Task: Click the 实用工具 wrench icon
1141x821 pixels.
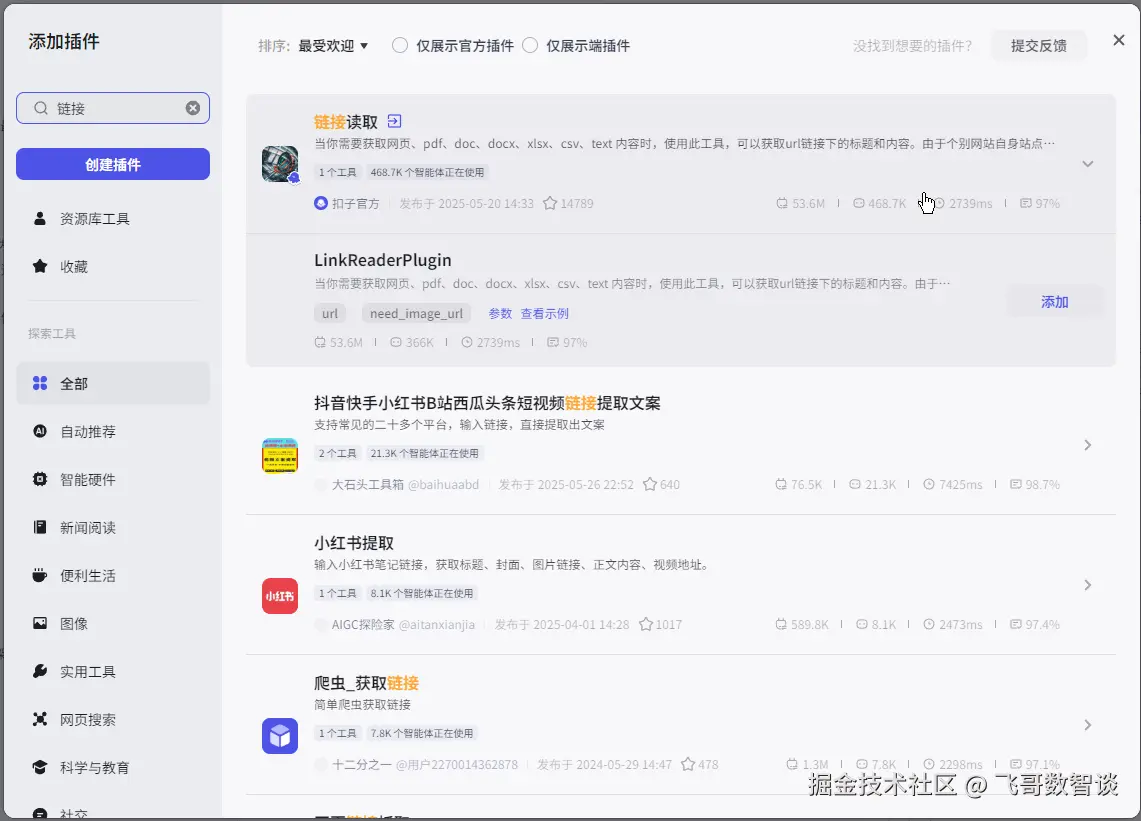Action: tap(40, 671)
